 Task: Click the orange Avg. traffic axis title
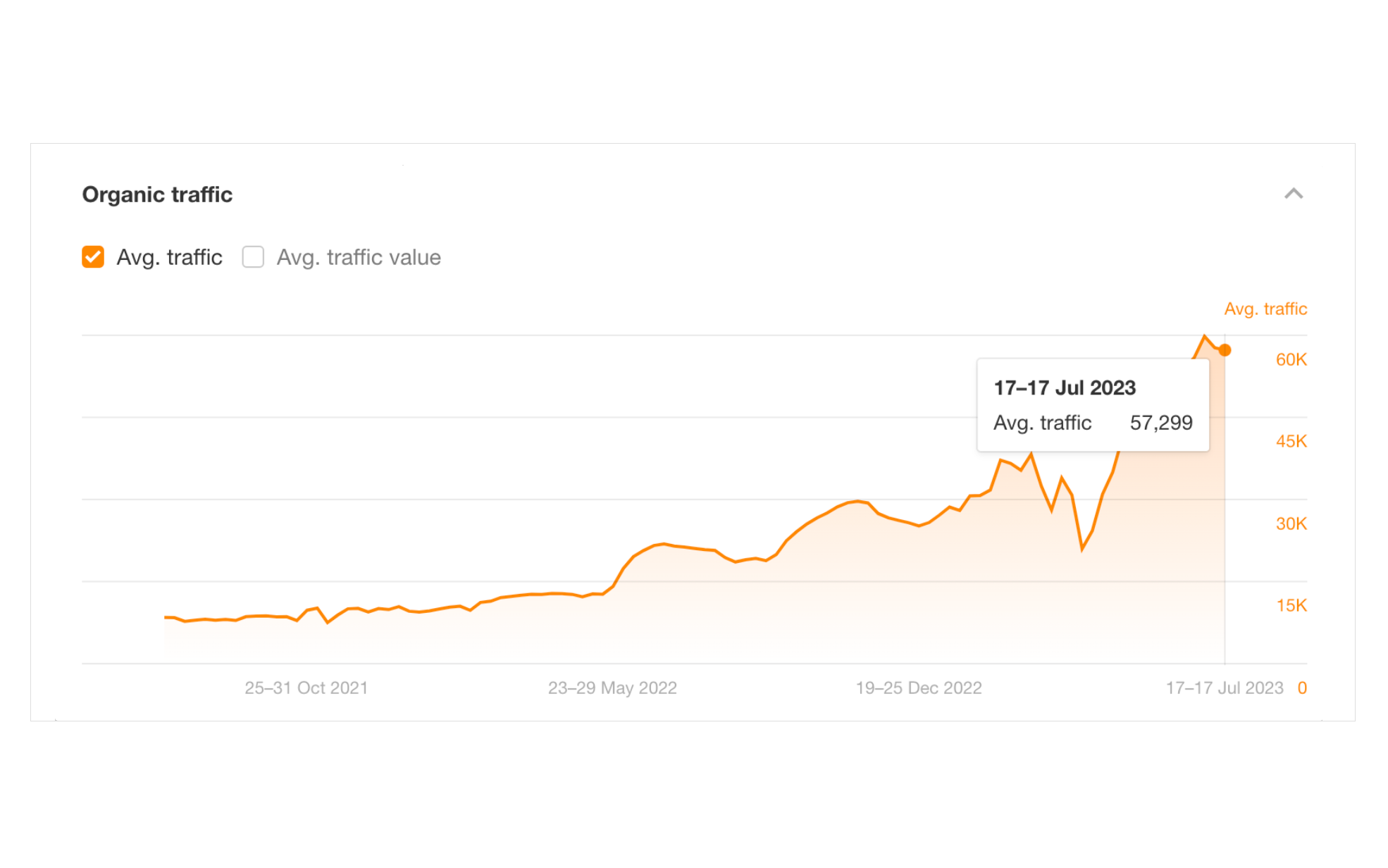pyautogui.click(x=1265, y=309)
